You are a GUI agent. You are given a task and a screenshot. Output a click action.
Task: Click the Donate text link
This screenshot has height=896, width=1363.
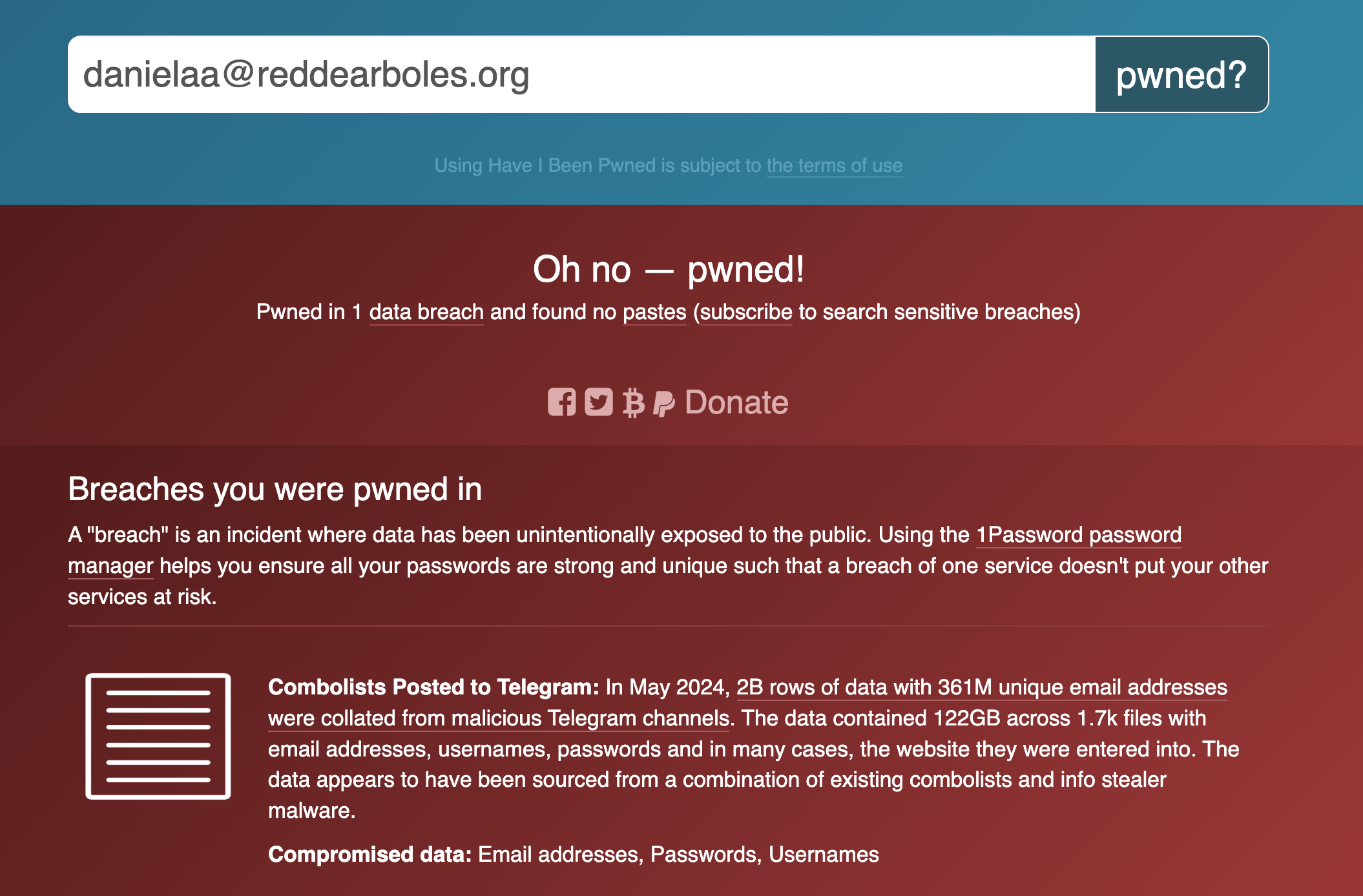(x=736, y=402)
